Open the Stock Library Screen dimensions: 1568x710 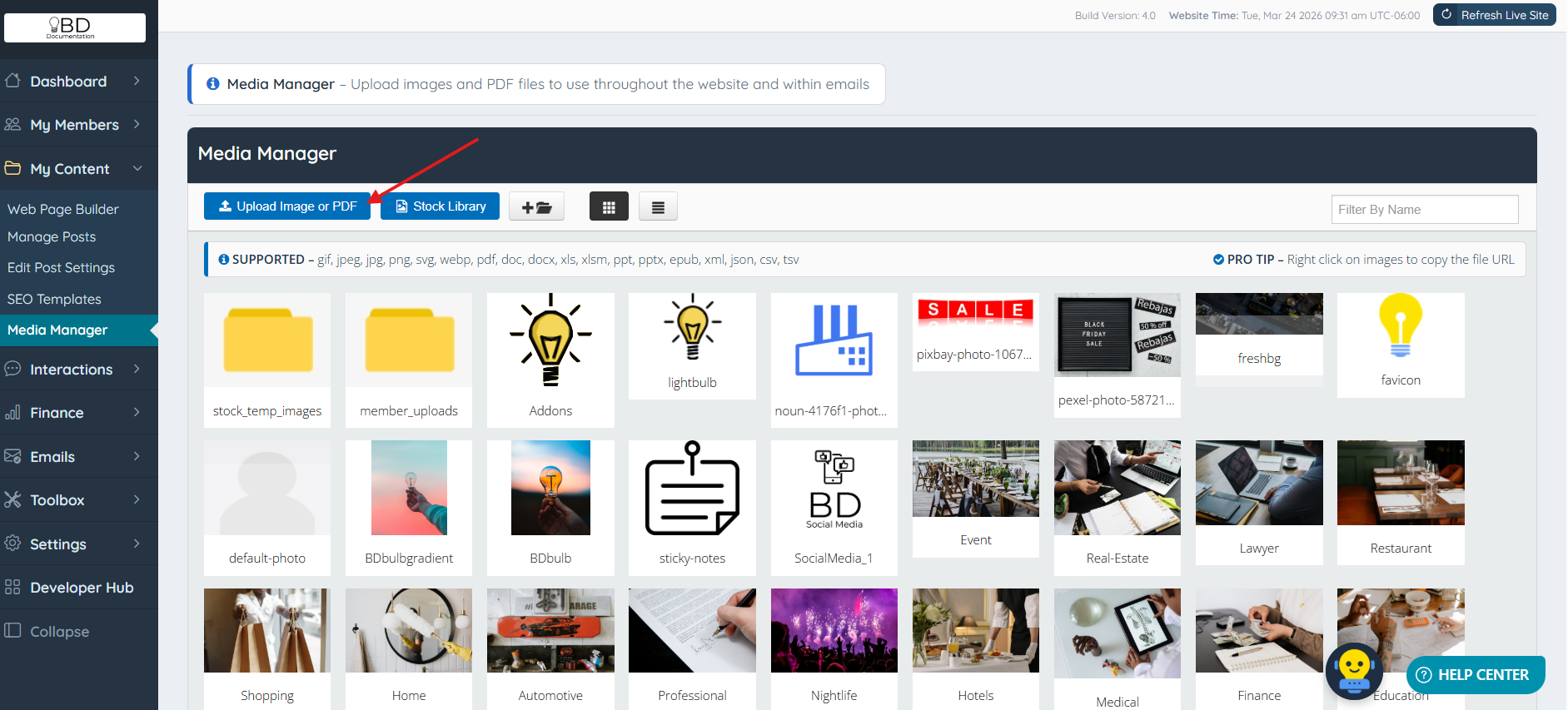coord(440,206)
